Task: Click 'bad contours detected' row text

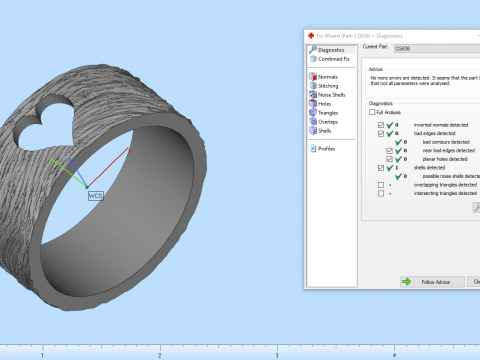Action: coord(446,142)
